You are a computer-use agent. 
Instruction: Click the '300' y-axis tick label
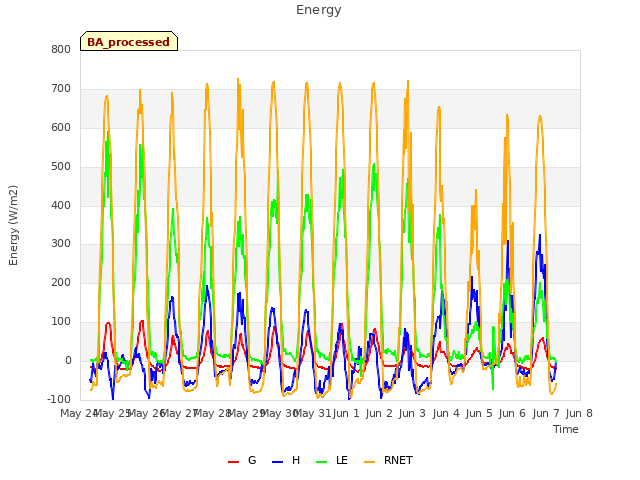[61, 244]
